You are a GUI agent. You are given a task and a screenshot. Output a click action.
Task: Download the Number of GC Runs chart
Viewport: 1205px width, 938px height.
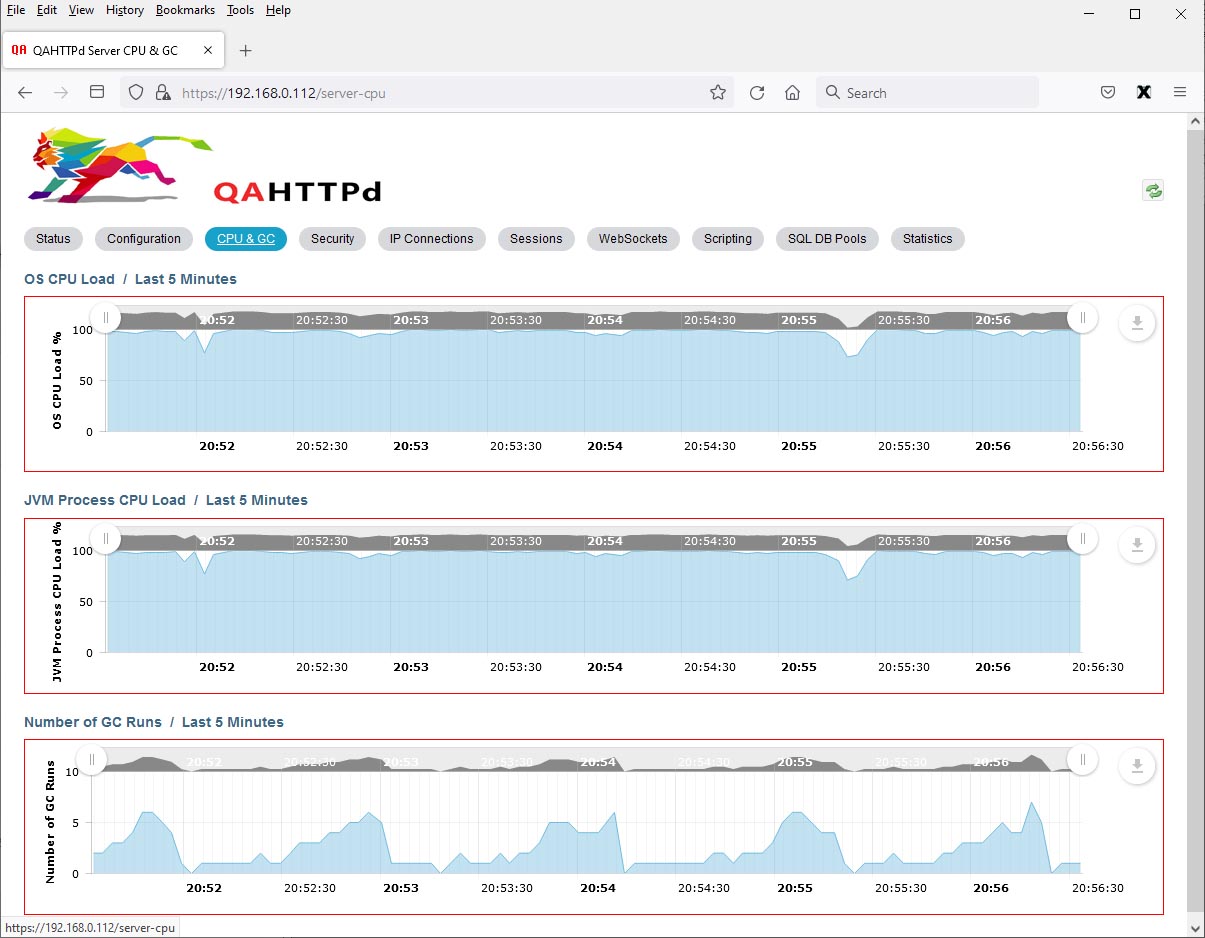(1137, 767)
